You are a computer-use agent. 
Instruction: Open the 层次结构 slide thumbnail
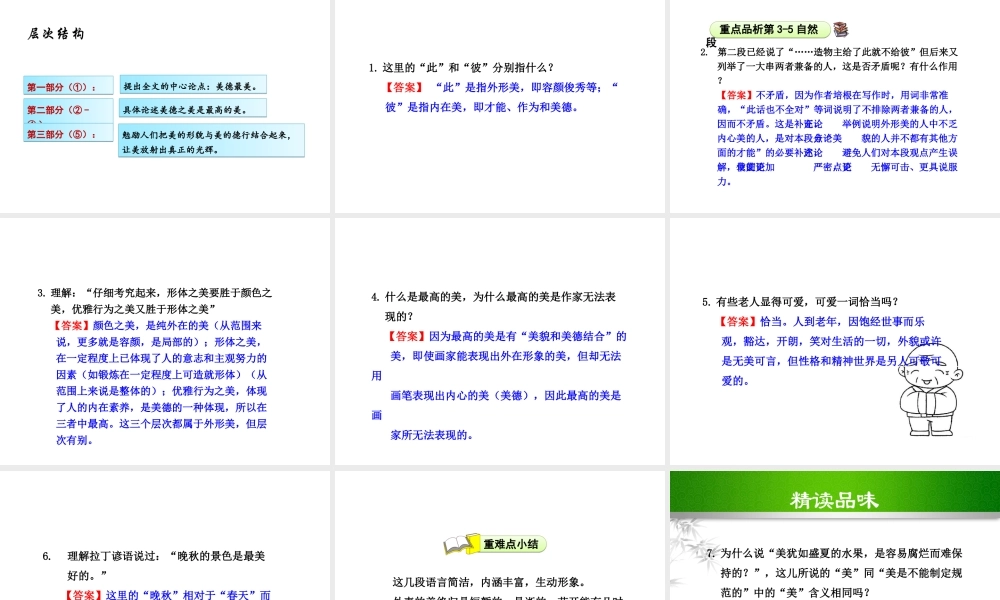[165, 107]
